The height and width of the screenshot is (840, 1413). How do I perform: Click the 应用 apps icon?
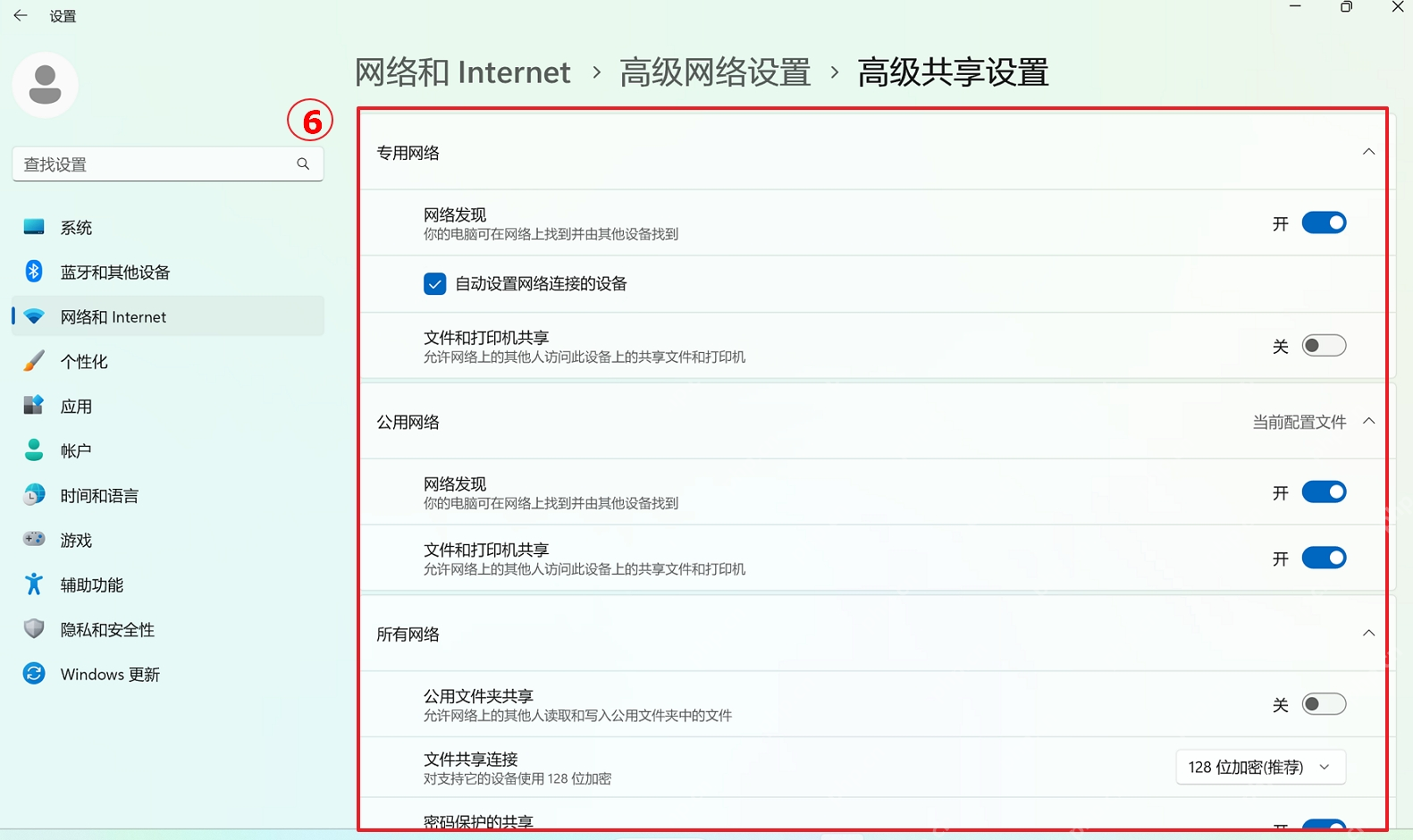tap(34, 406)
